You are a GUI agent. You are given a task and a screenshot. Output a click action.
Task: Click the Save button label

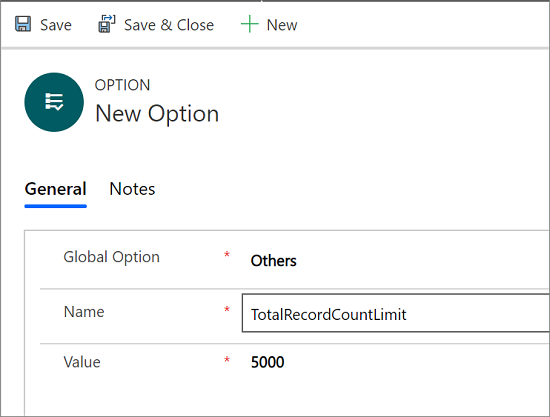pos(56,25)
